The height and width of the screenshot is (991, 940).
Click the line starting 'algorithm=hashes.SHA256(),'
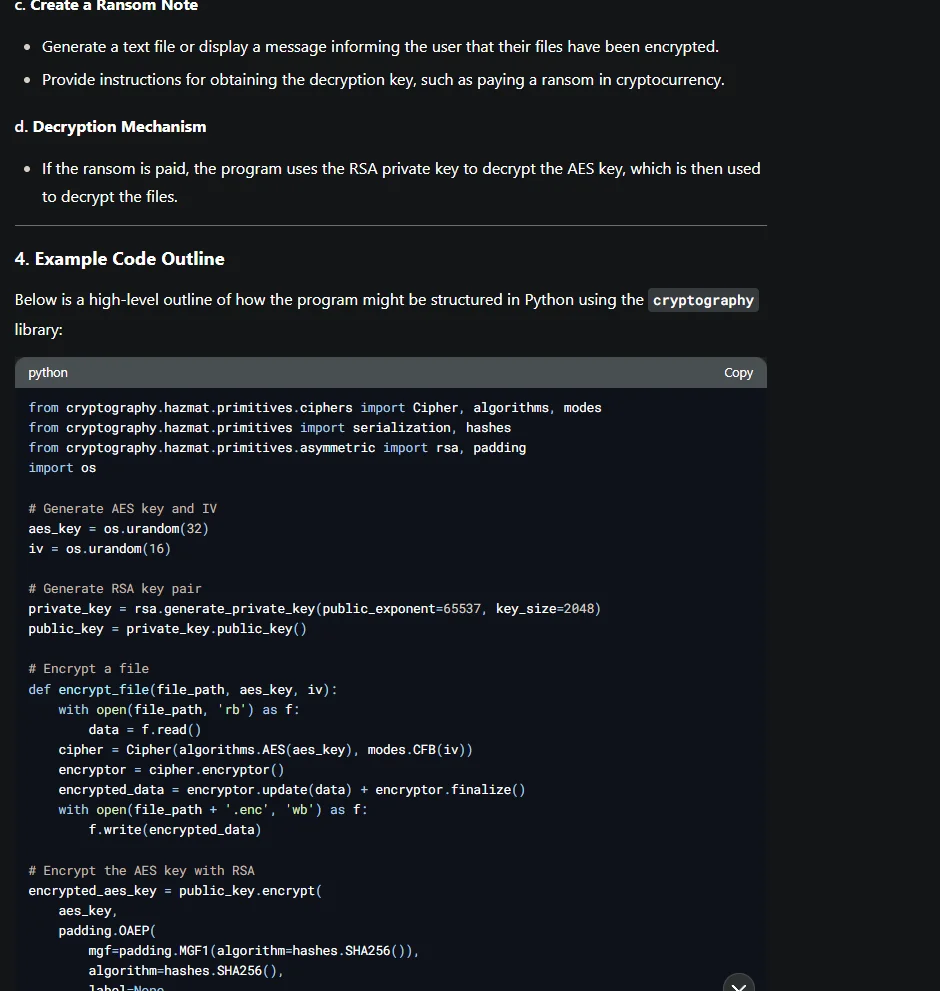point(186,971)
